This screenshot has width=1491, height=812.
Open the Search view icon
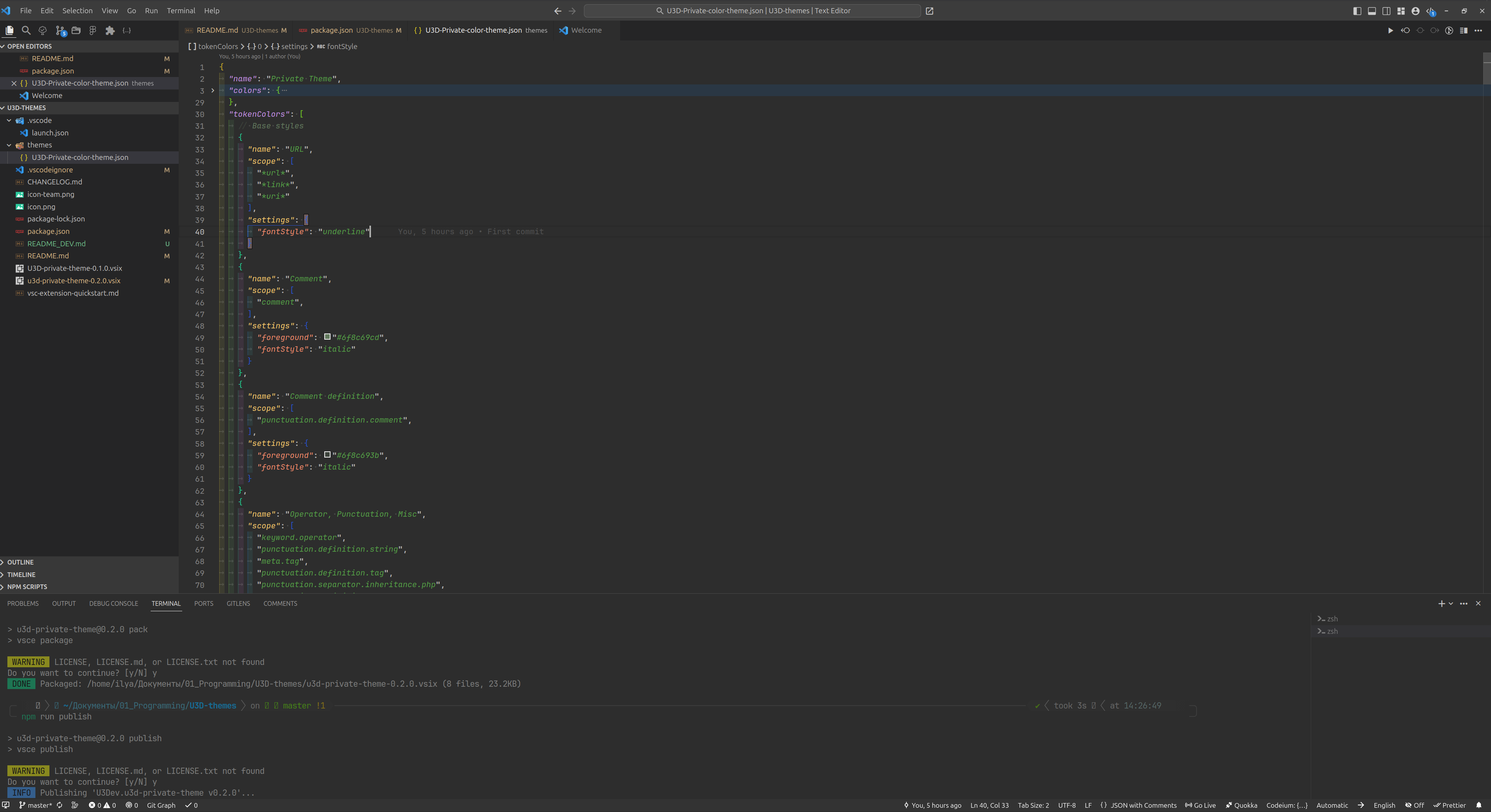26,31
